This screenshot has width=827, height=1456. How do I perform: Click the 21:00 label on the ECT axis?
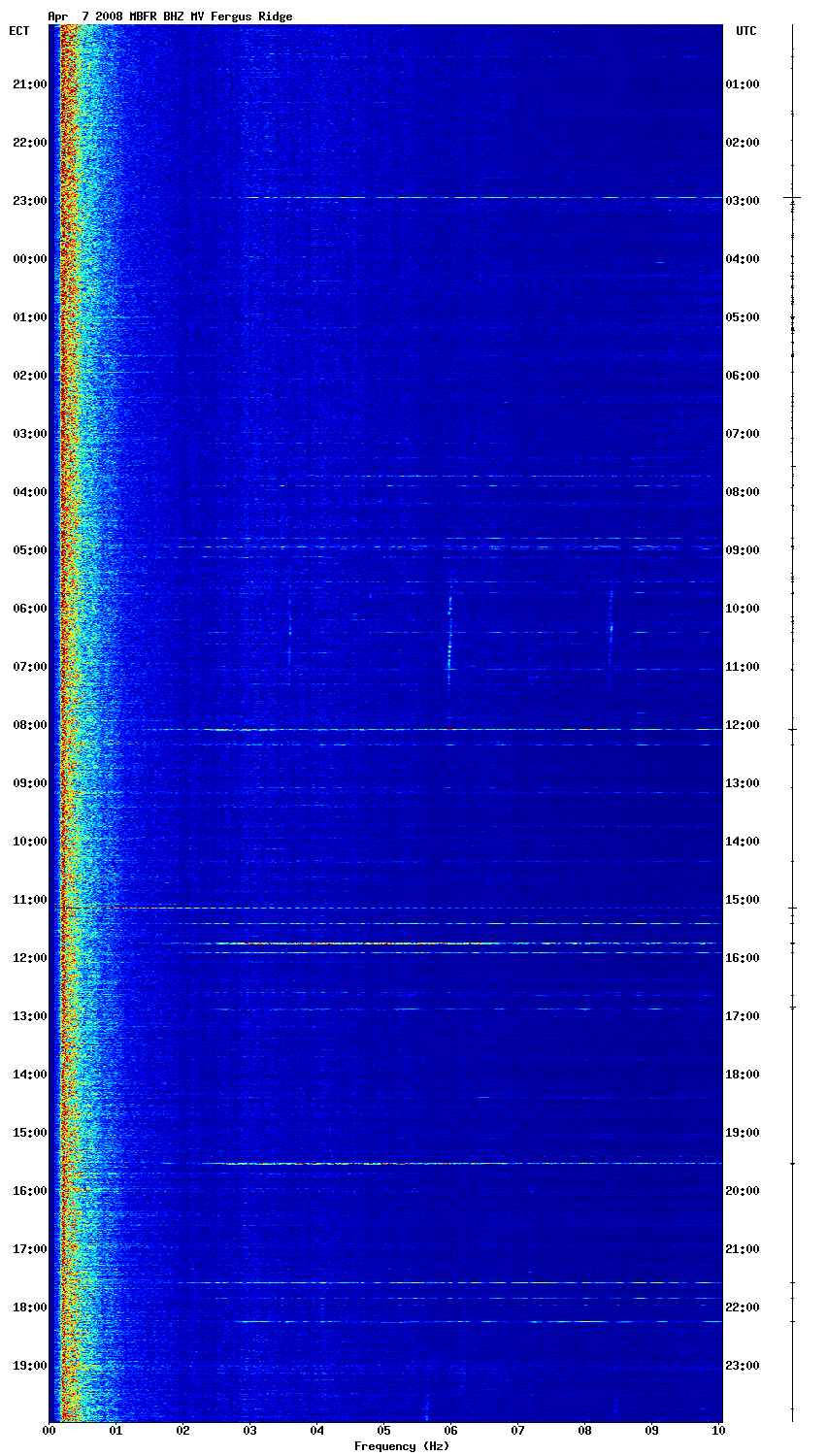(x=29, y=84)
